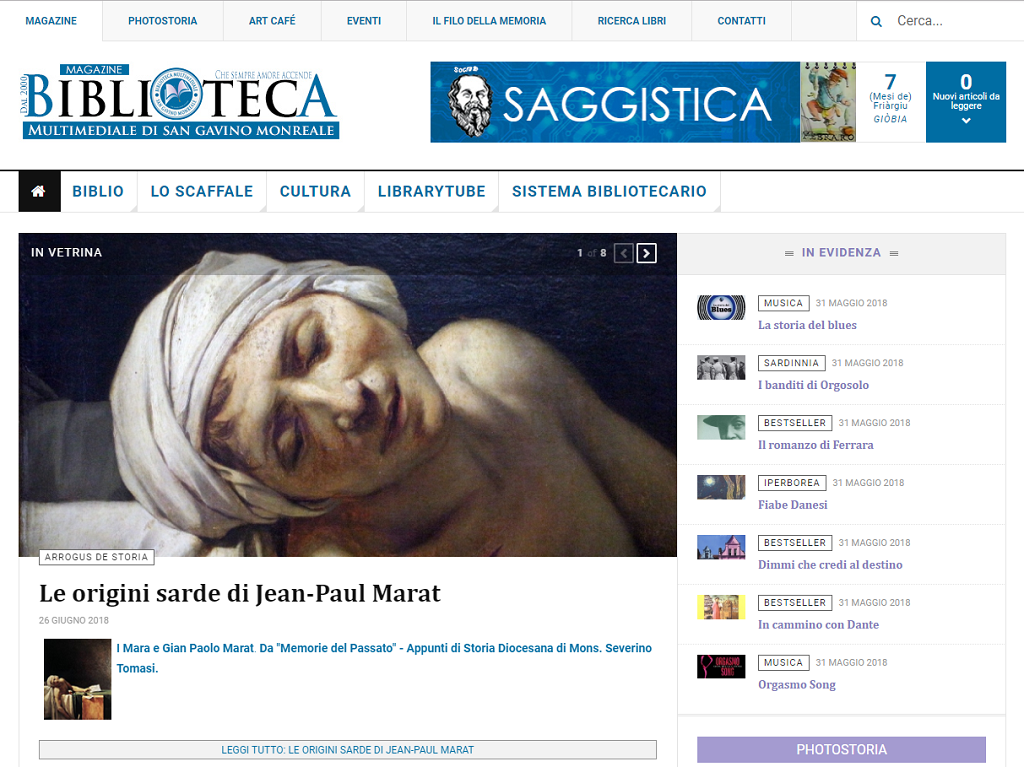1024x767 pixels.
Task: Click the small Marat thumbnail in article
Action: pos(78,679)
